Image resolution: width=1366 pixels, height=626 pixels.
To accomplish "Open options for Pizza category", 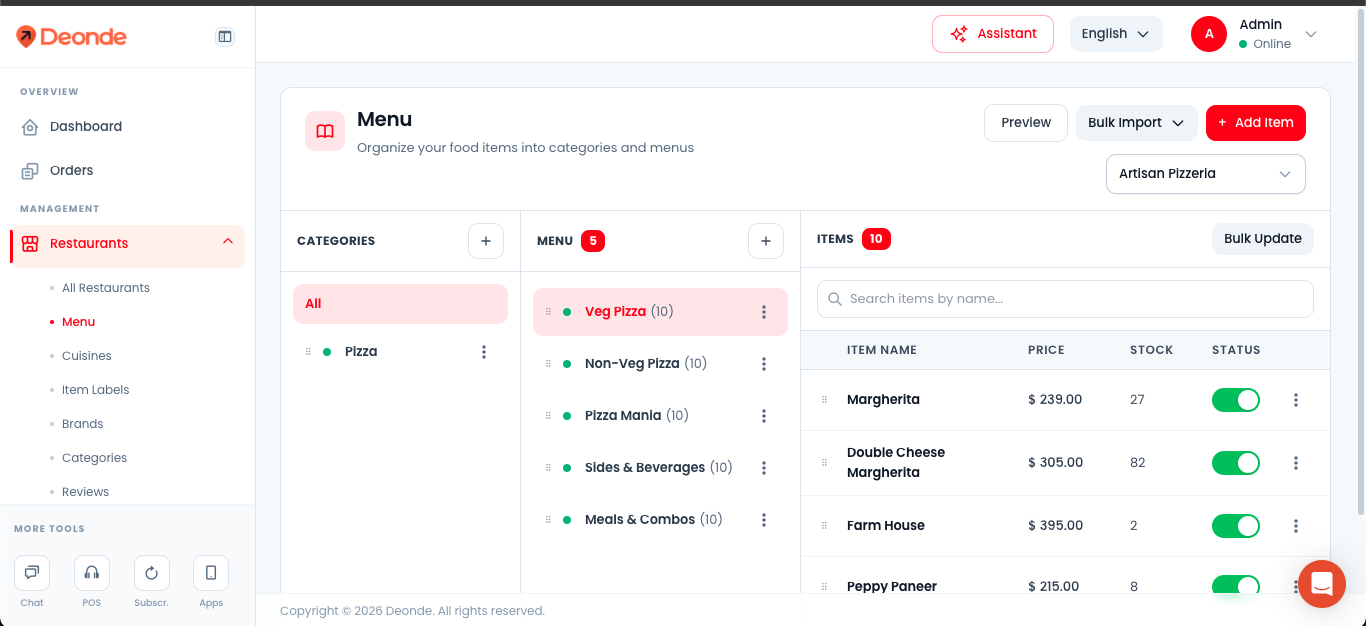I will (x=484, y=352).
